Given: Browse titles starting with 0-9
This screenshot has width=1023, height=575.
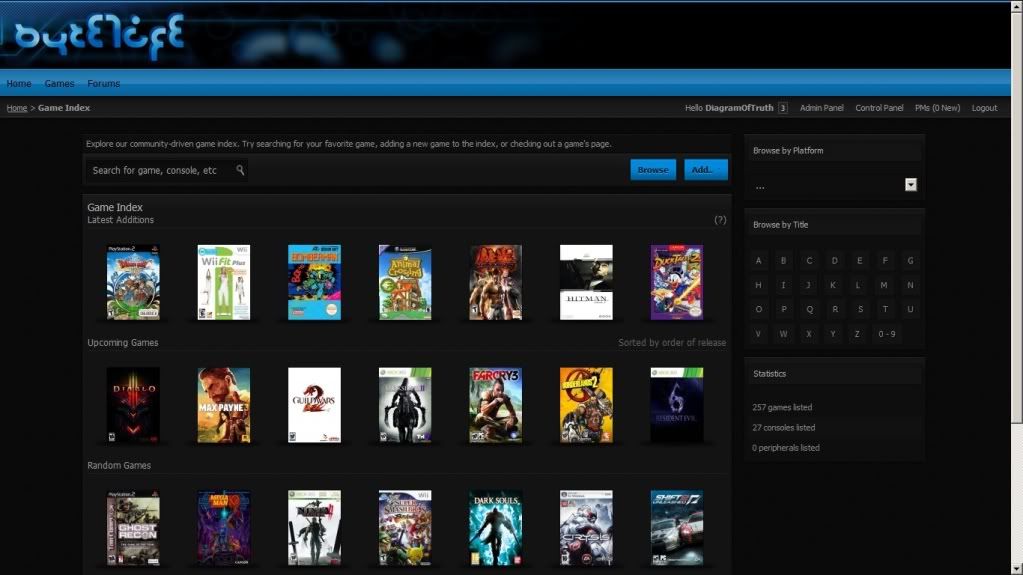Looking at the screenshot, I should (887, 334).
